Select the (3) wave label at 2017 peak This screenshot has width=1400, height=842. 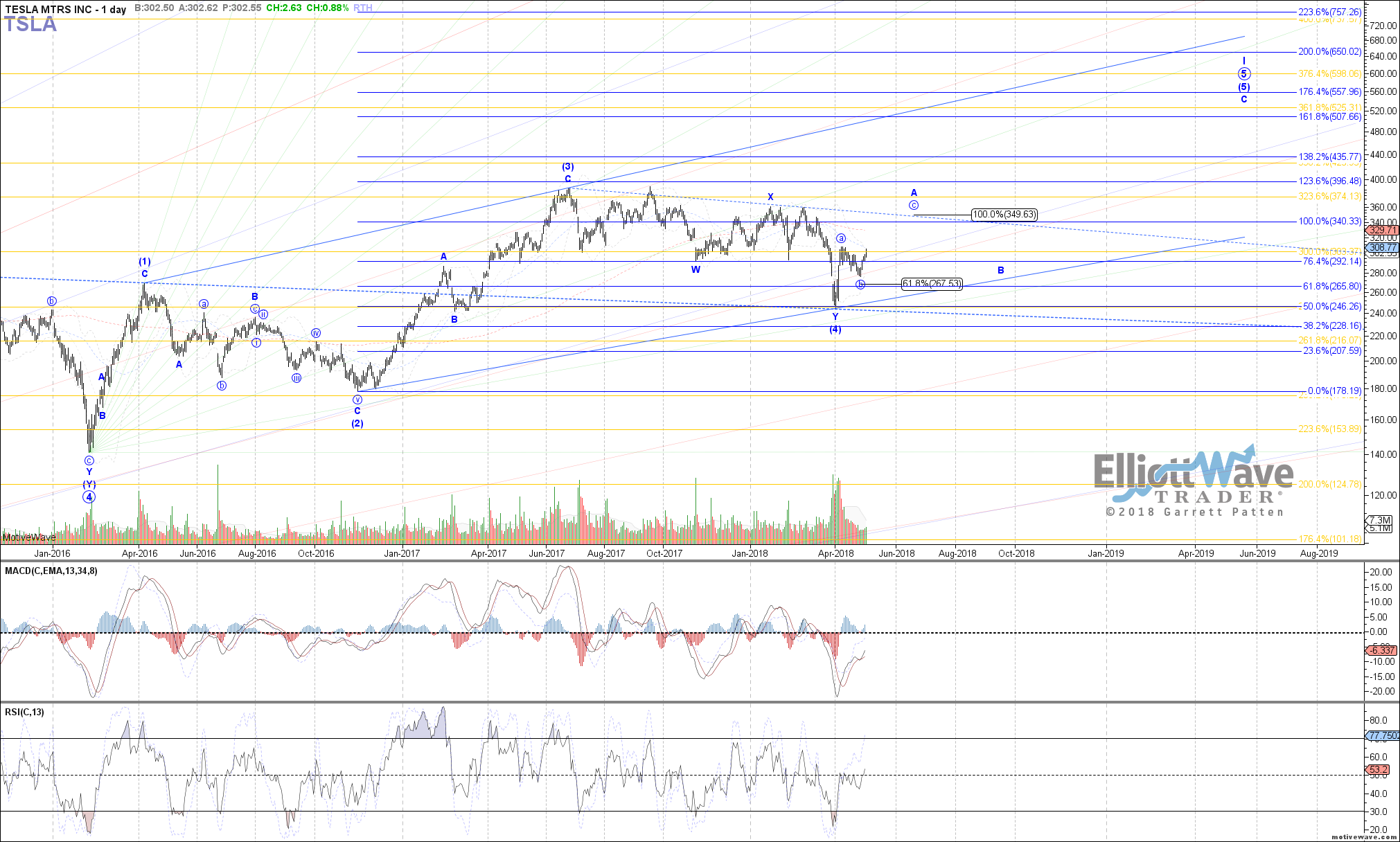point(567,167)
